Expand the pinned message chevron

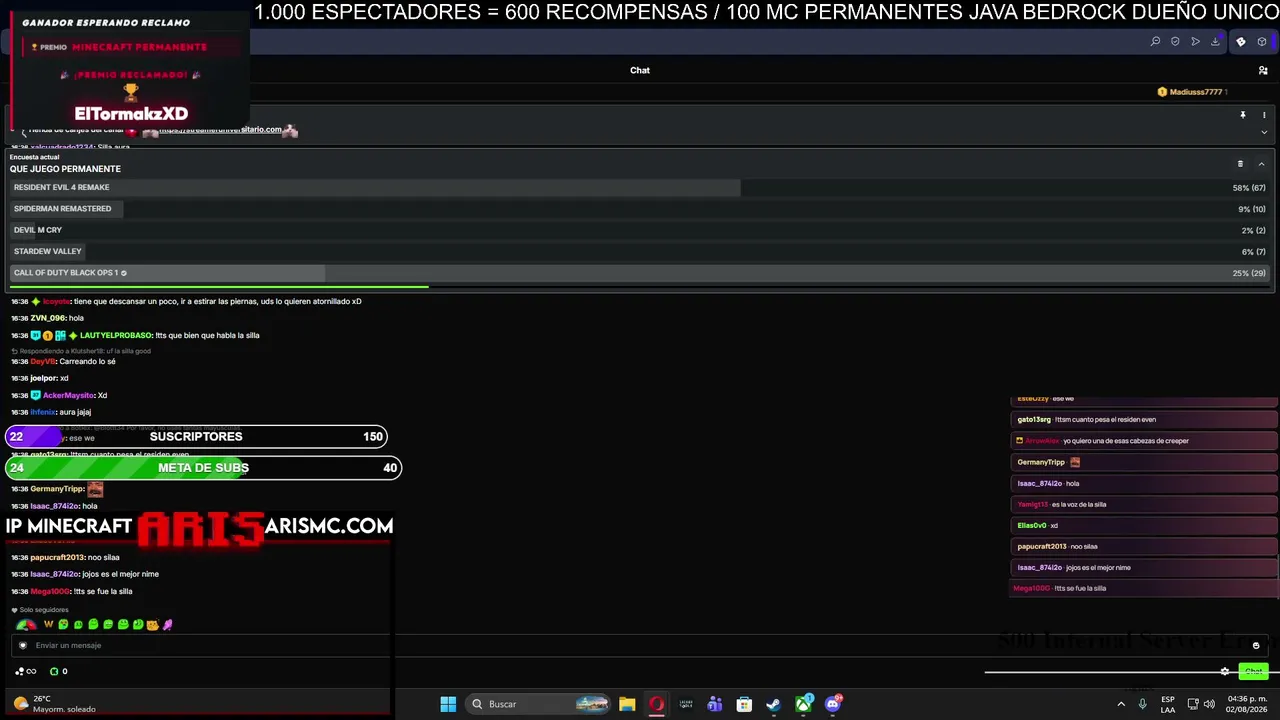click(x=1264, y=132)
